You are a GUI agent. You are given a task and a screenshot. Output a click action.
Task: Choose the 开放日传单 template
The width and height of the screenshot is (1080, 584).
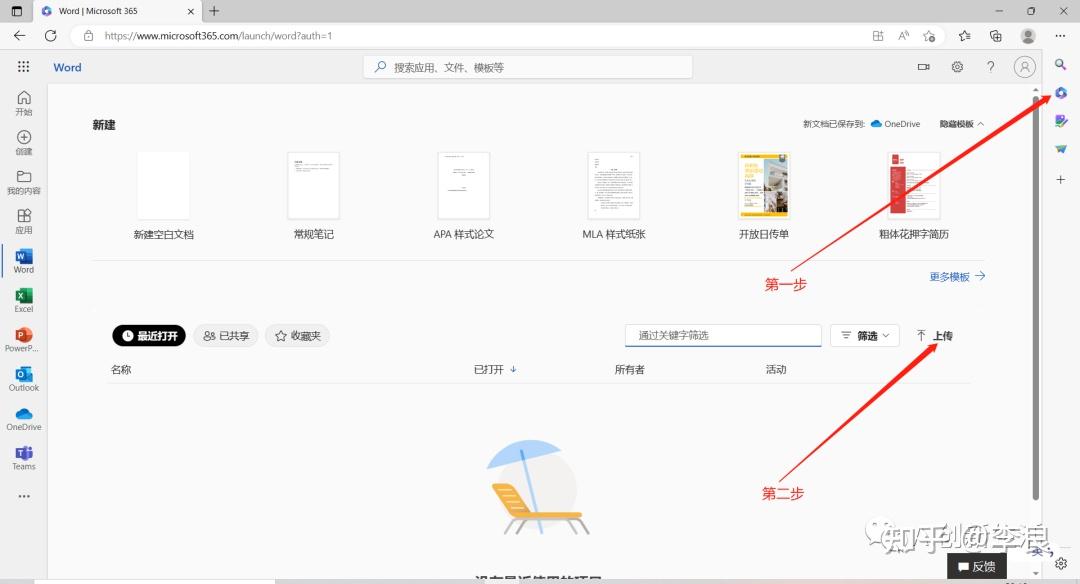coord(764,196)
